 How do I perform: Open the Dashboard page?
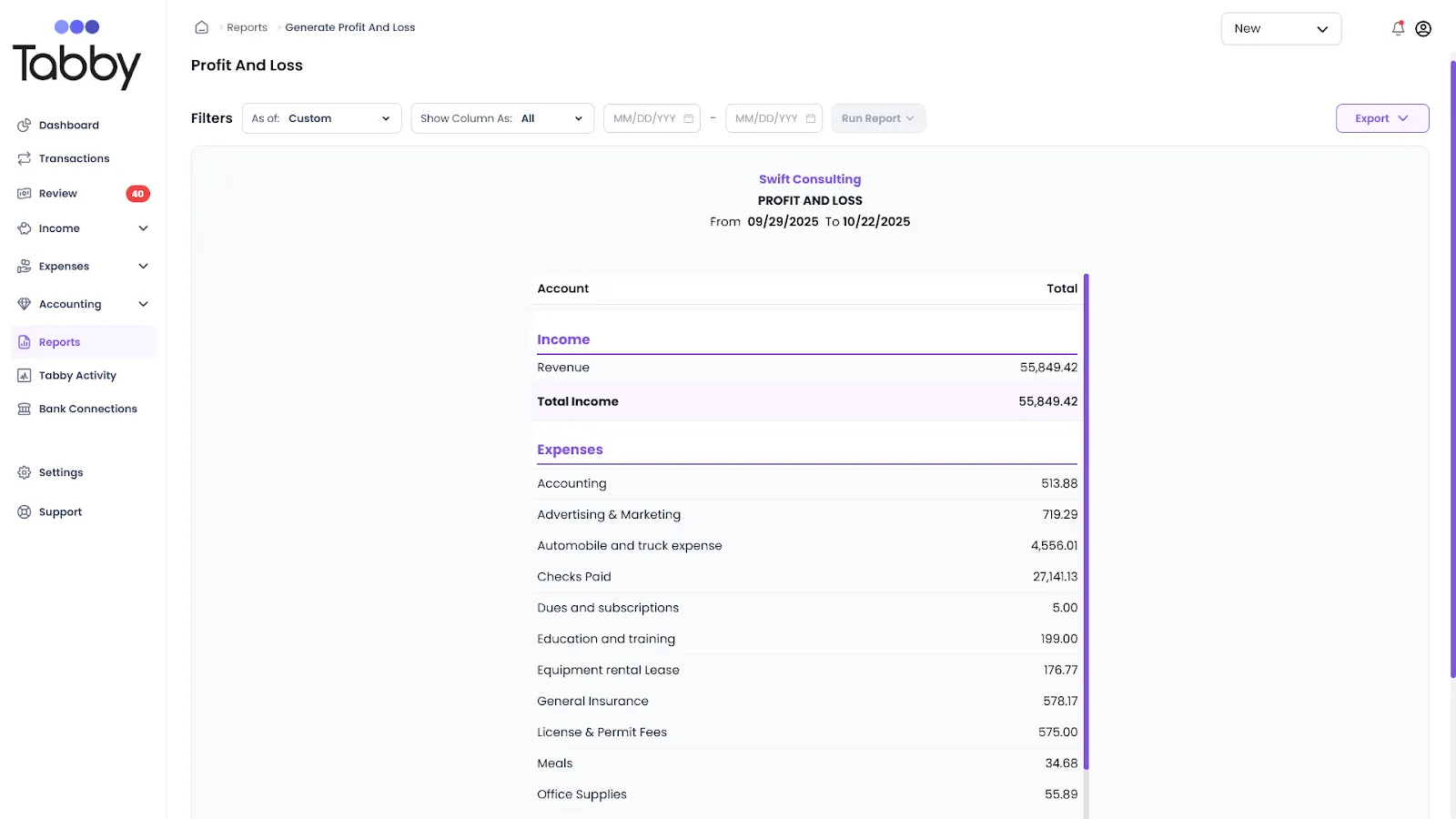pos(69,126)
